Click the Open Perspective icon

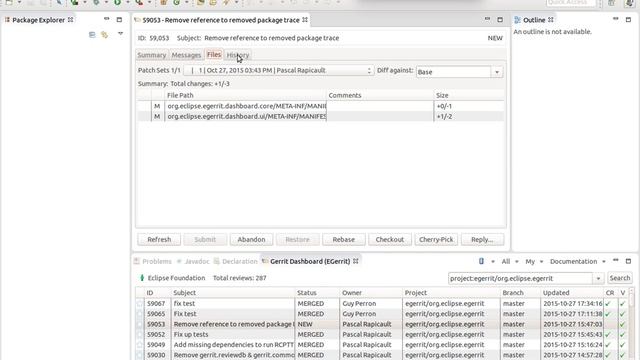[x=611, y=3]
